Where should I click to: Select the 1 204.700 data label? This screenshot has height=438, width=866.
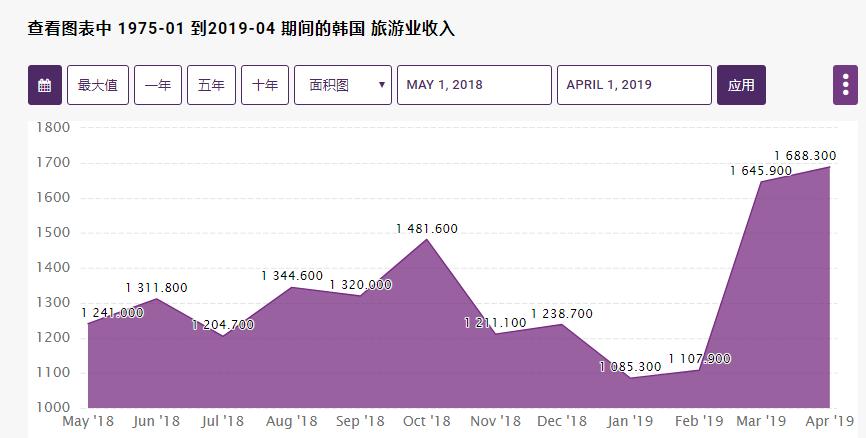[x=223, y=325]
